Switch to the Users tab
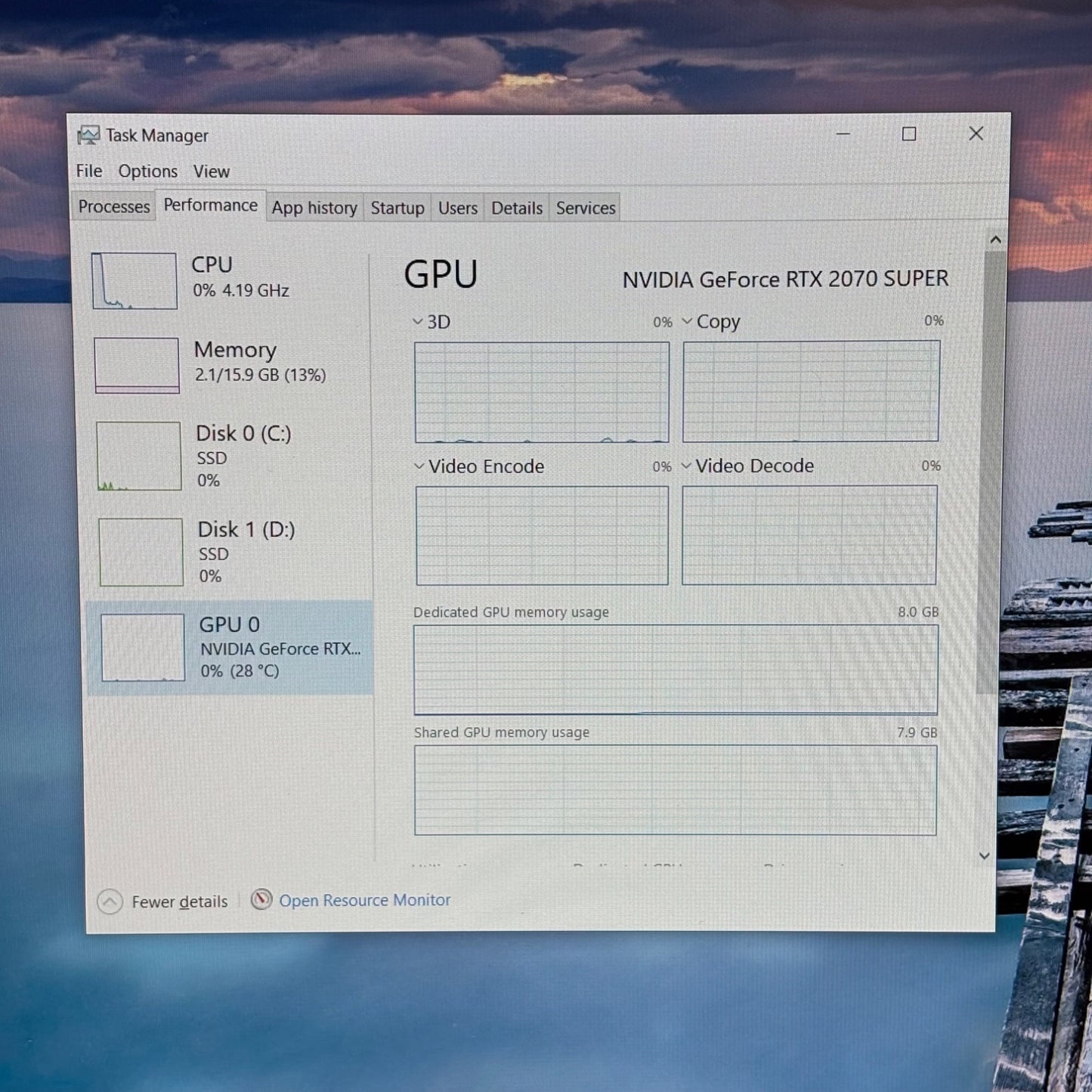 [x=458, y=208]
